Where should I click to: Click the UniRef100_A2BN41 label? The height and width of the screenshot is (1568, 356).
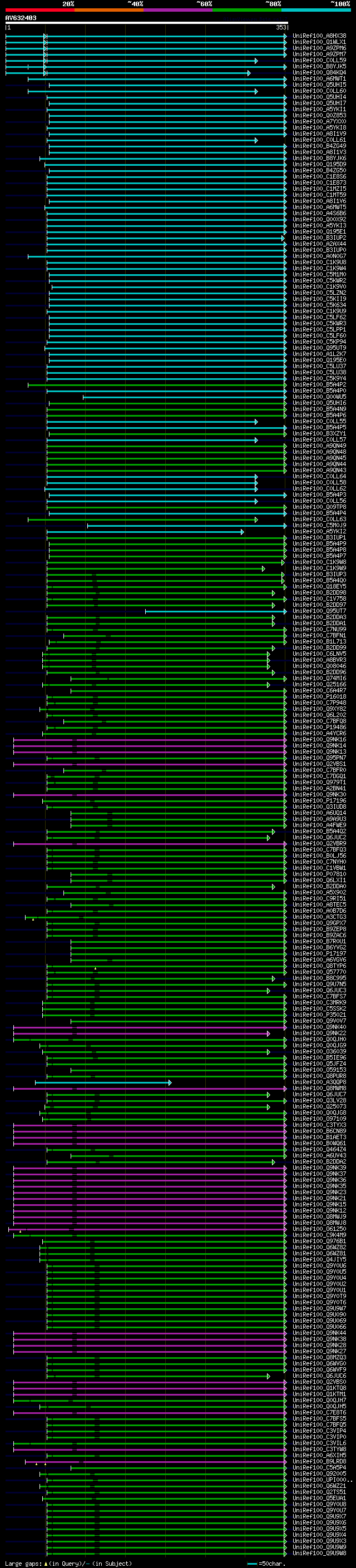pos(319,788)
